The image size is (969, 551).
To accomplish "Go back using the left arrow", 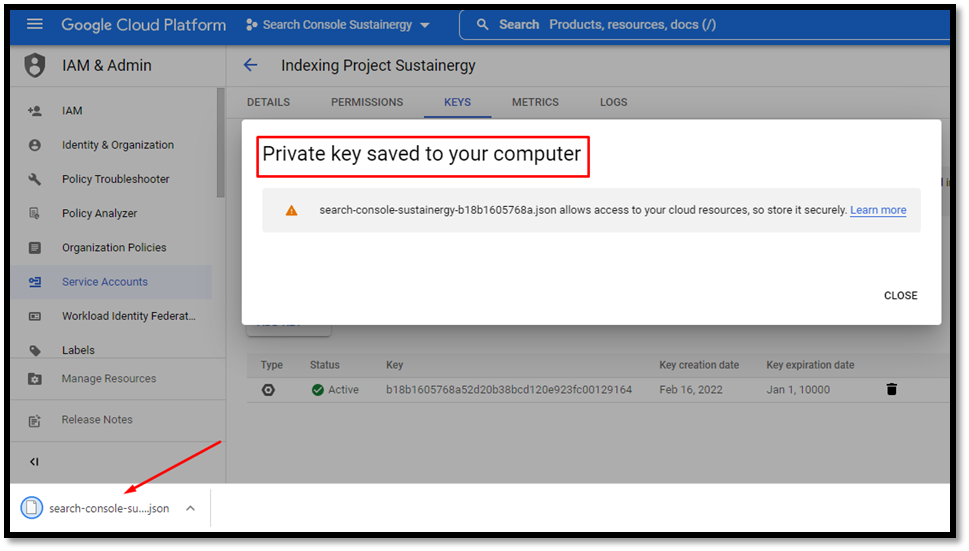I will 250,65.
